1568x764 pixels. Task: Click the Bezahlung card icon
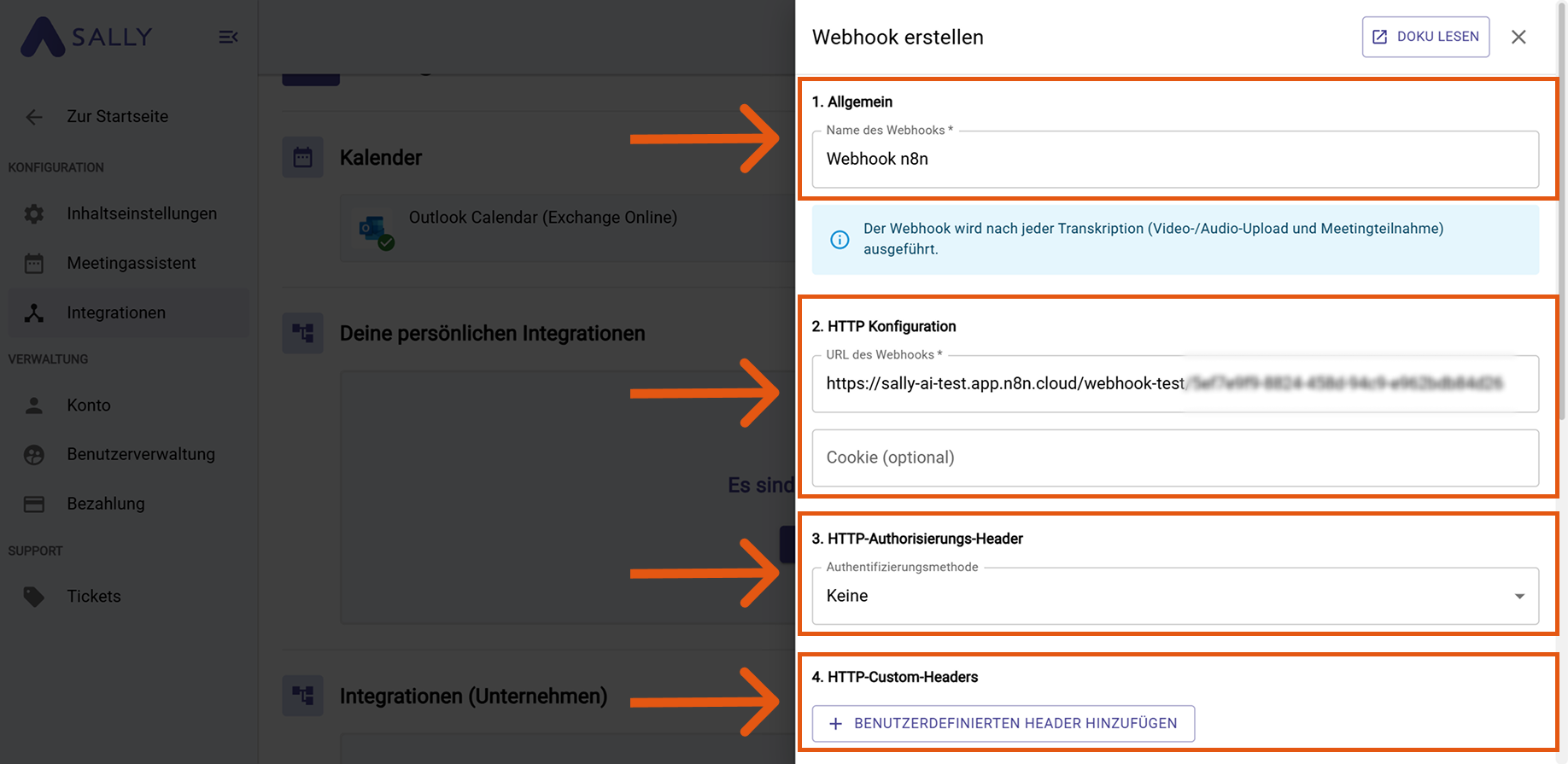[x=34, y=504]
